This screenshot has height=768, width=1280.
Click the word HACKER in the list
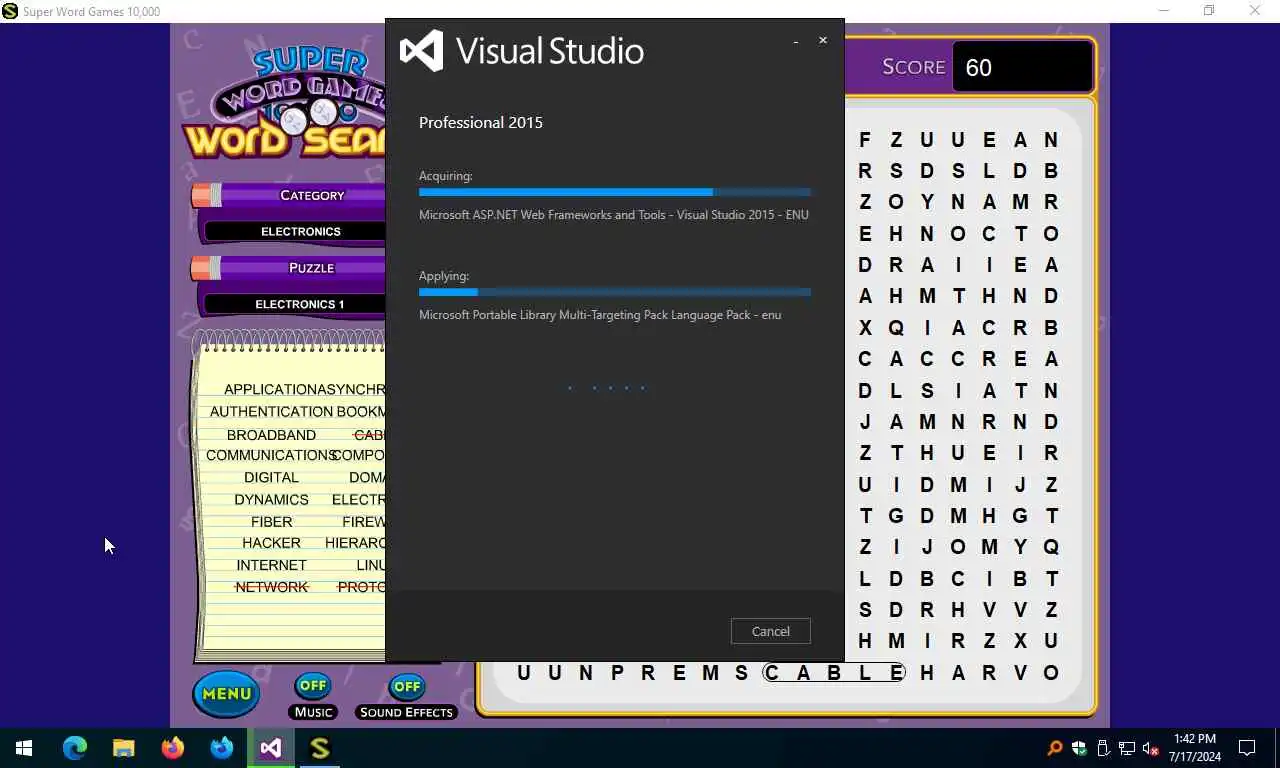271,543
